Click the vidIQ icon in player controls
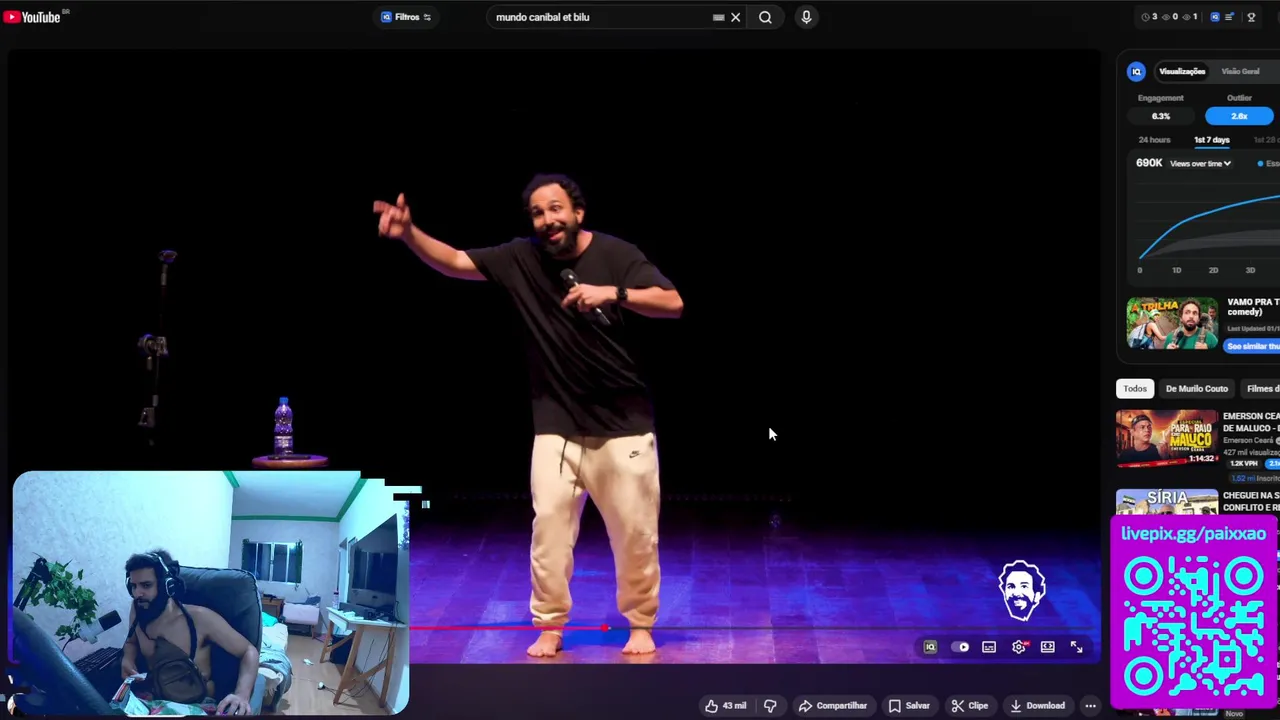Image resolution: width=1280 pixels, height=720 pixels. click(x=930, y=647)
